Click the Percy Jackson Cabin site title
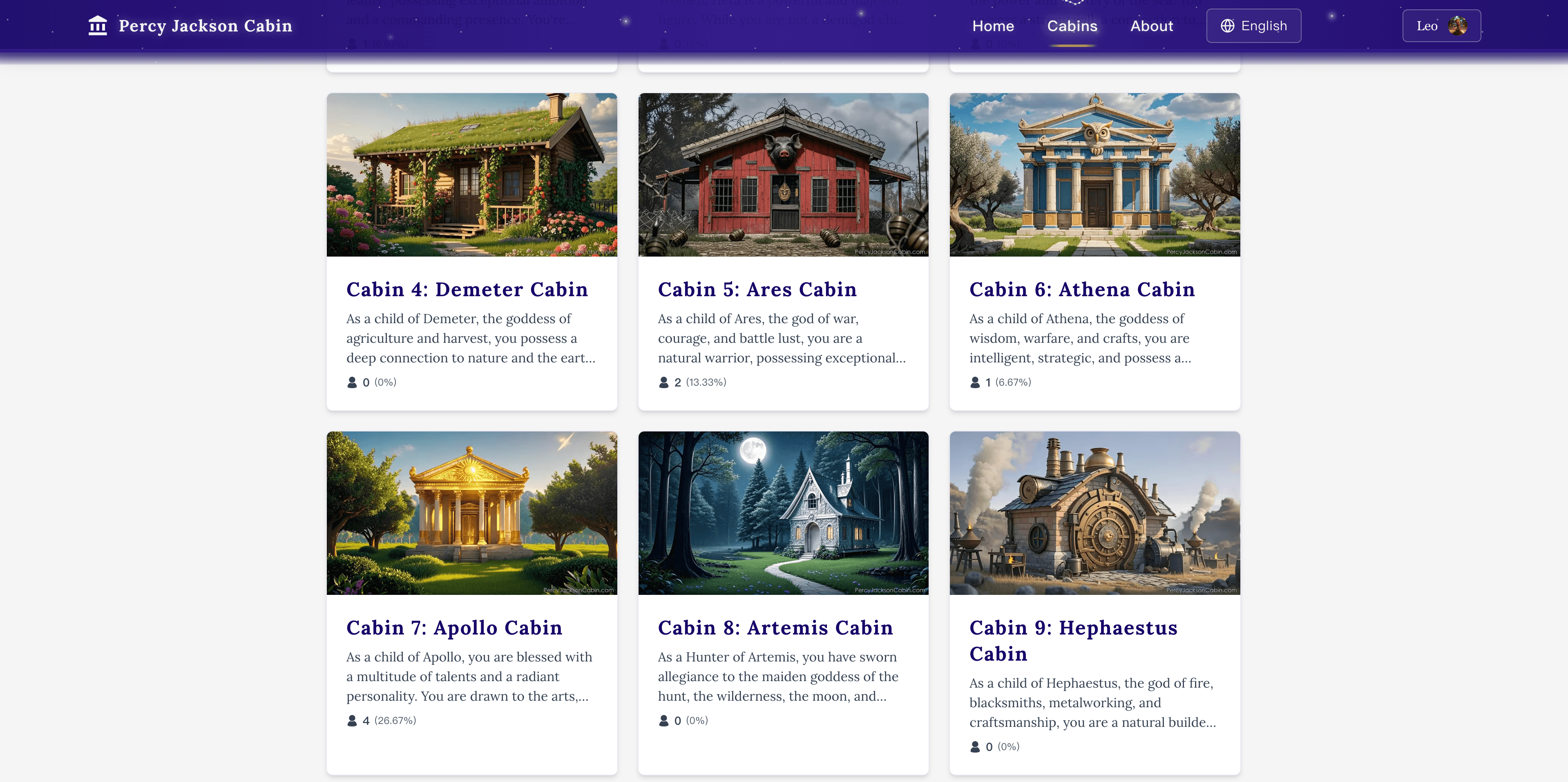 tap(205, 26)
